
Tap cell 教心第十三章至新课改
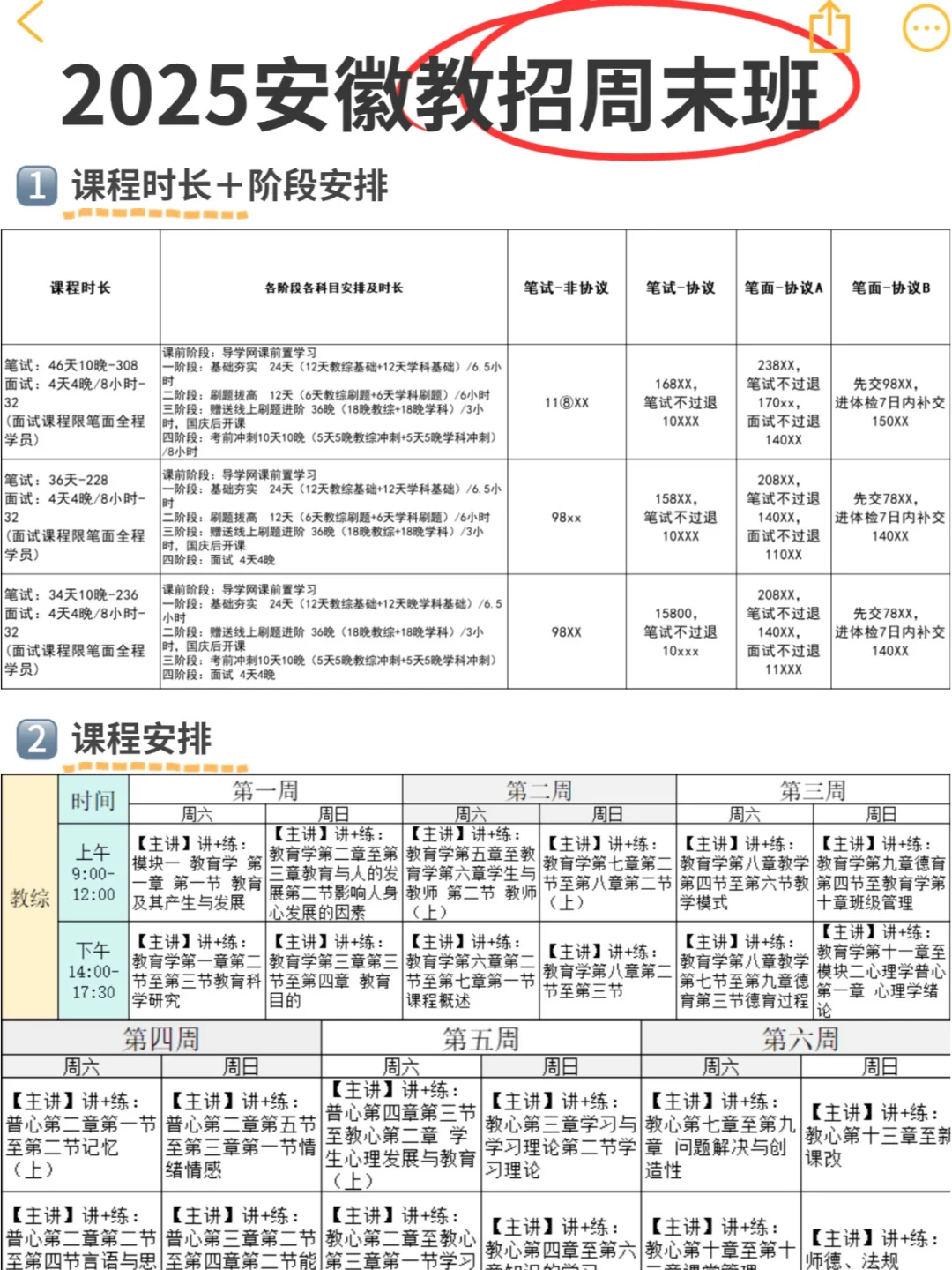pyautogui.click(x=877, y=1135)
